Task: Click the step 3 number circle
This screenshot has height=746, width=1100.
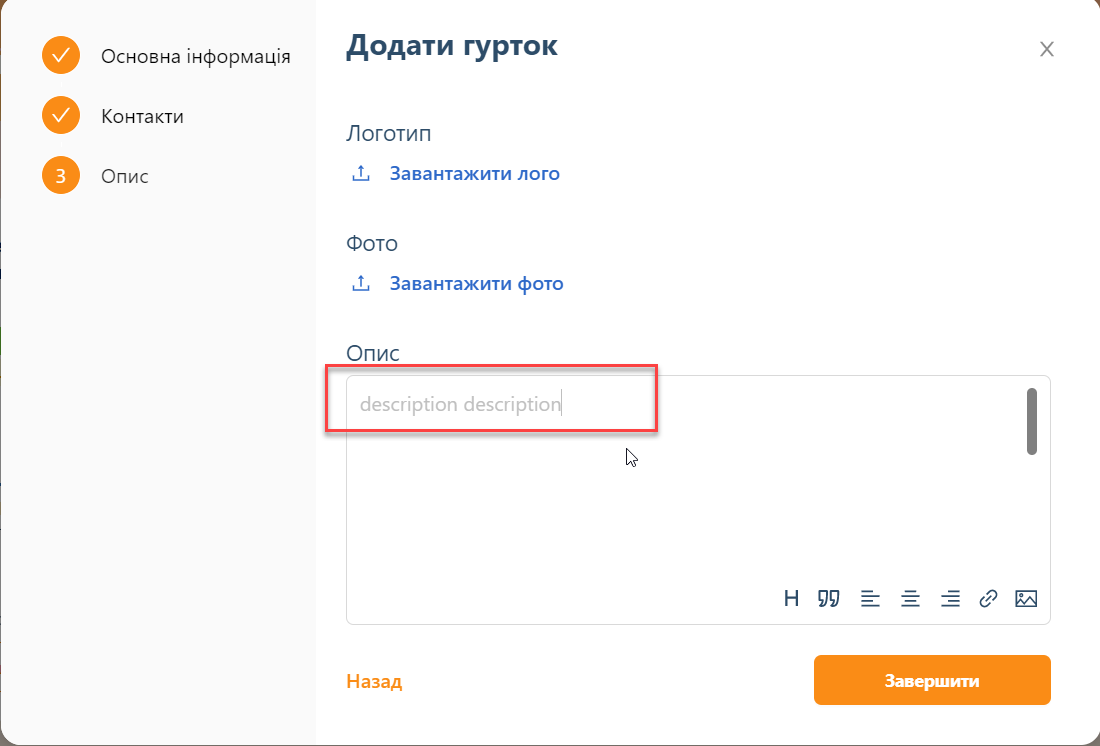Action: click(61, 175)
